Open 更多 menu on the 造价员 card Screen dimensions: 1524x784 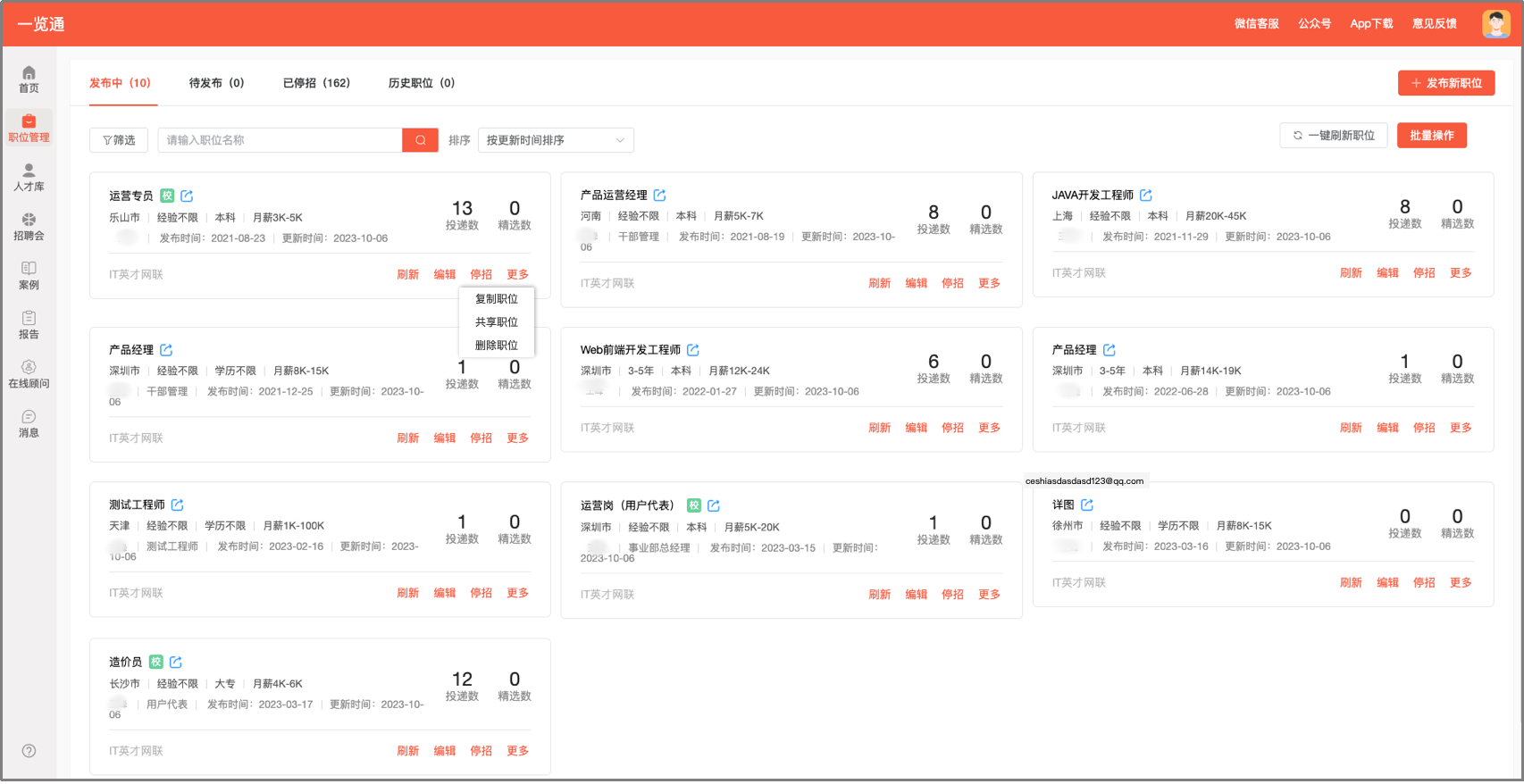(517, 751)
